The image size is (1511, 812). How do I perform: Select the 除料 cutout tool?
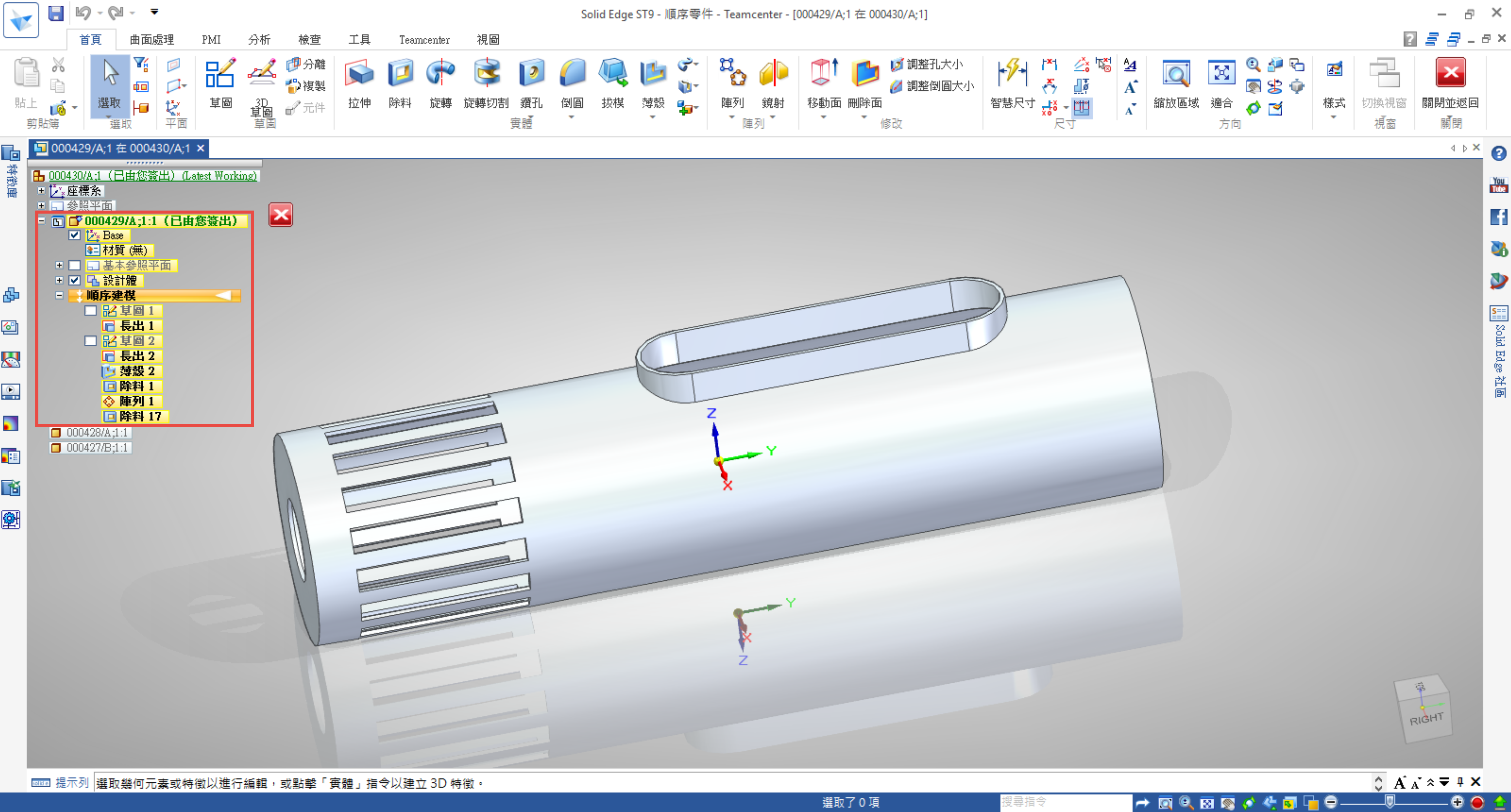point(400,83)
